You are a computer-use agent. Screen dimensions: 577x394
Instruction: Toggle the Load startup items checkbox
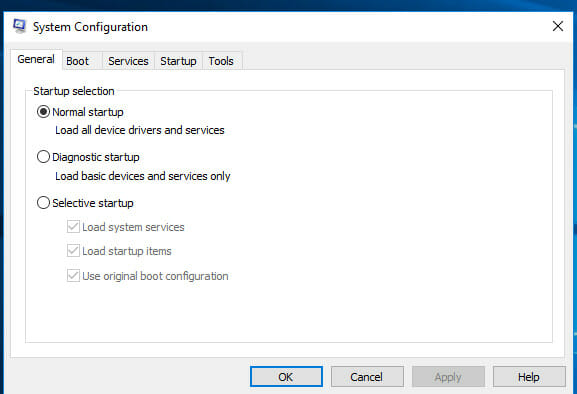[73, 251]
